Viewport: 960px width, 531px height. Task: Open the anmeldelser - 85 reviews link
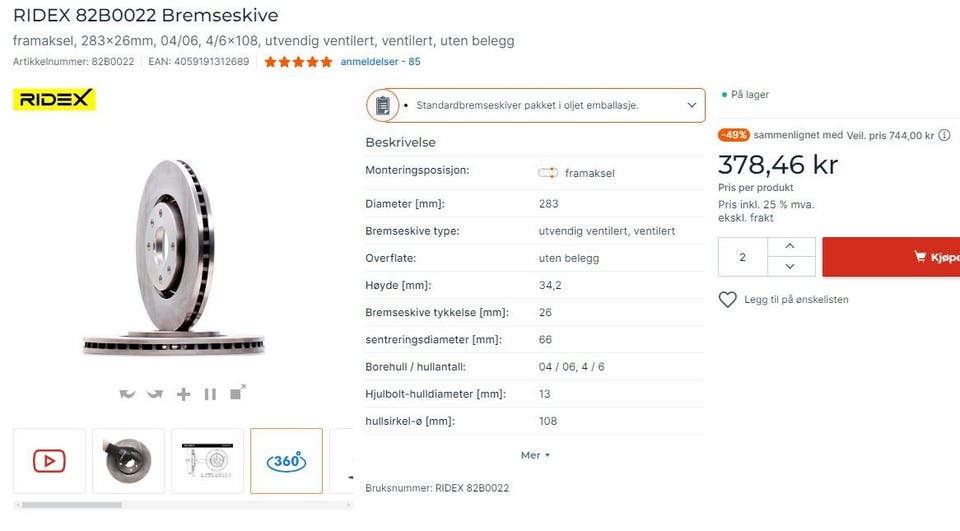(x=380, y=61)
